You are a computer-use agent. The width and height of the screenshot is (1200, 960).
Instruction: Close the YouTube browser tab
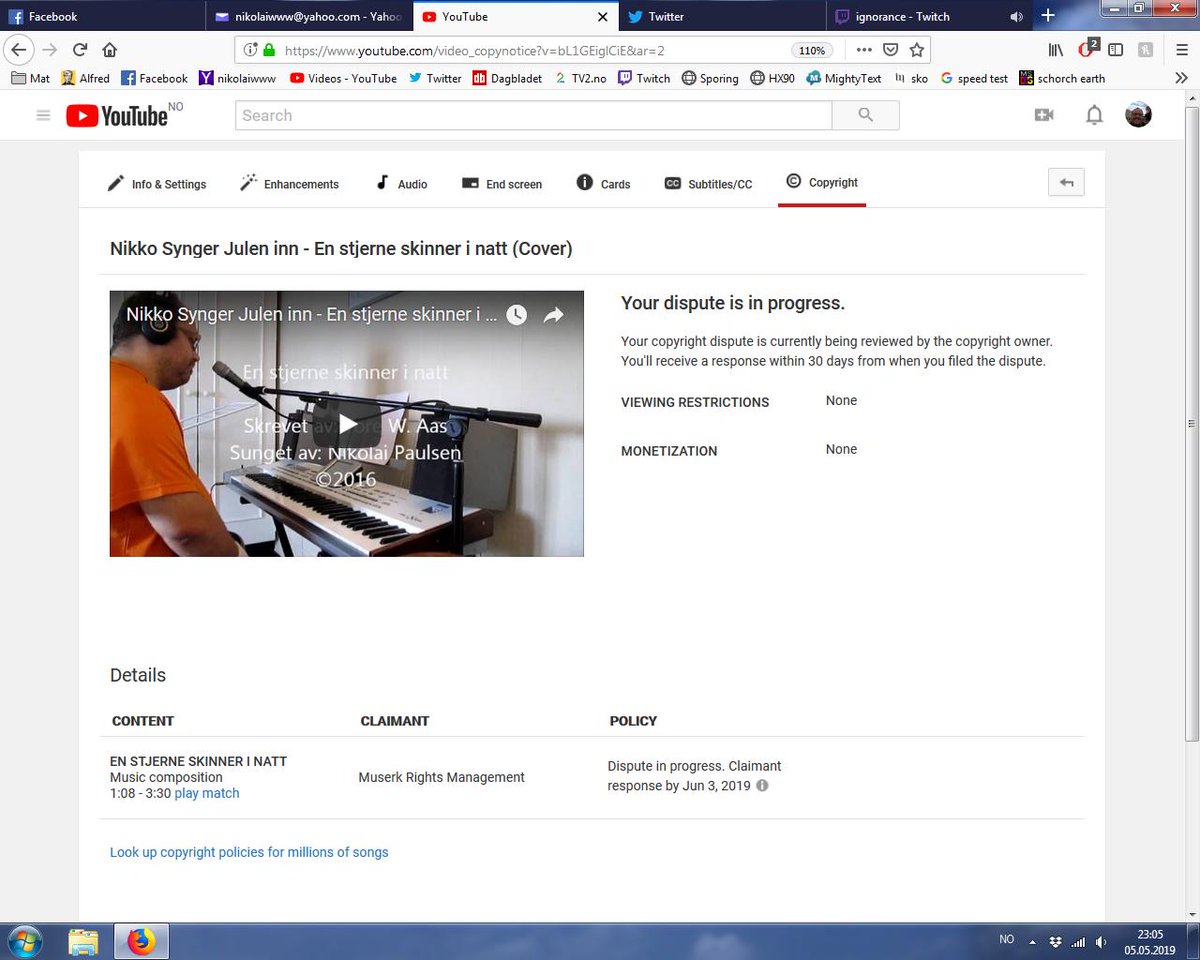[602, 17]
